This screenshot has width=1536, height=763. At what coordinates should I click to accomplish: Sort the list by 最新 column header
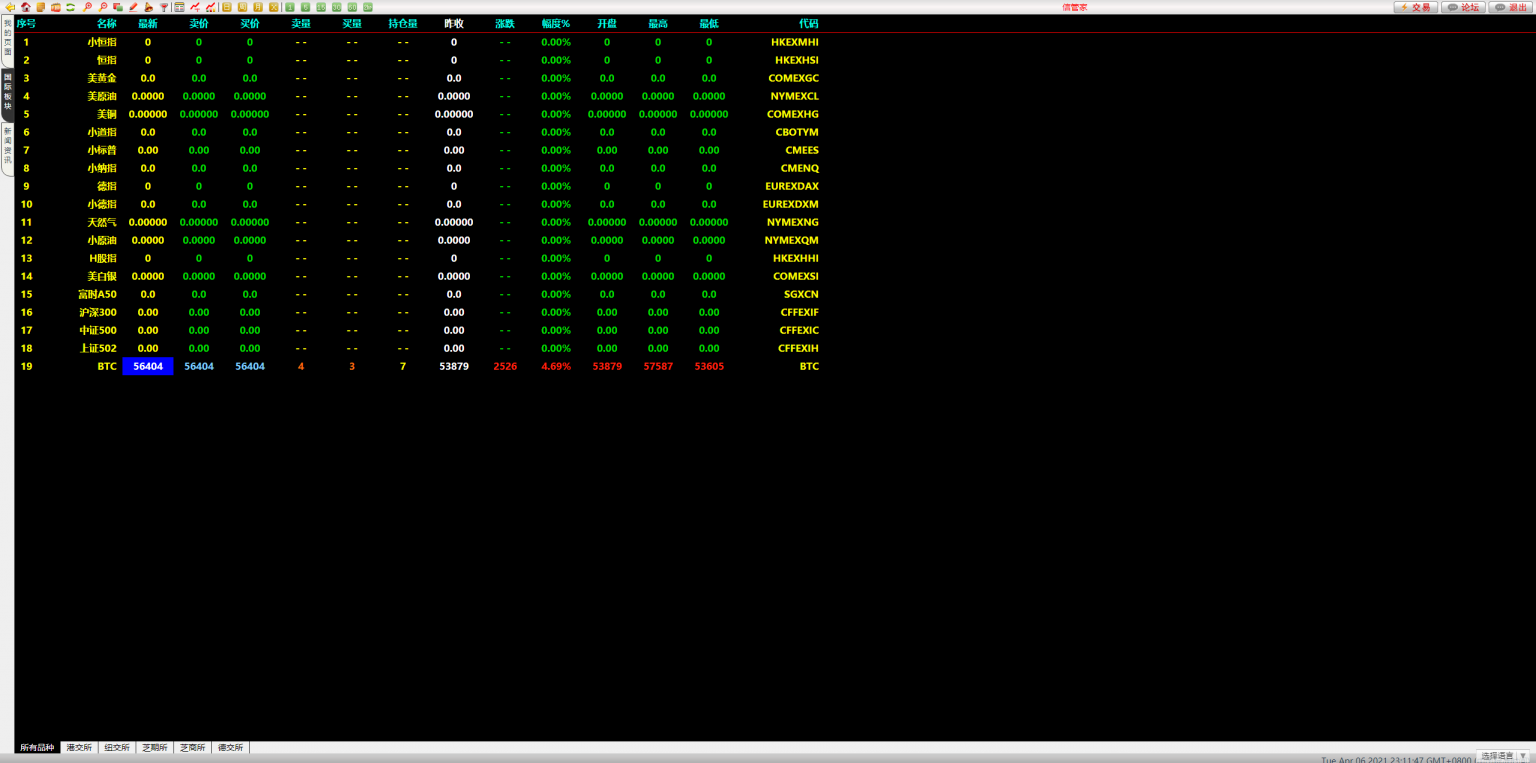pos(148,24)
